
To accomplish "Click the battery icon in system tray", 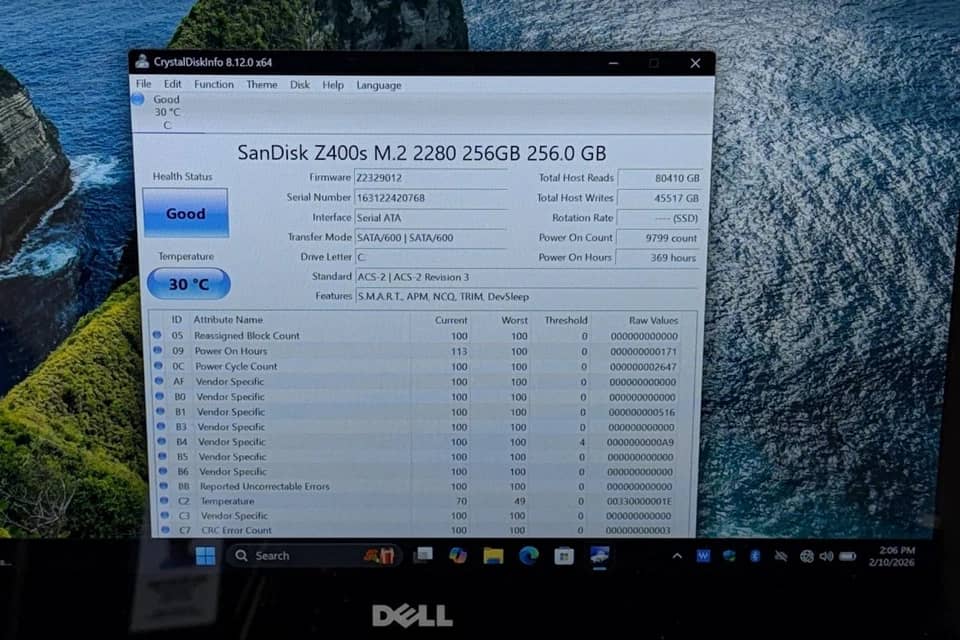I will (x=848, y=556).
